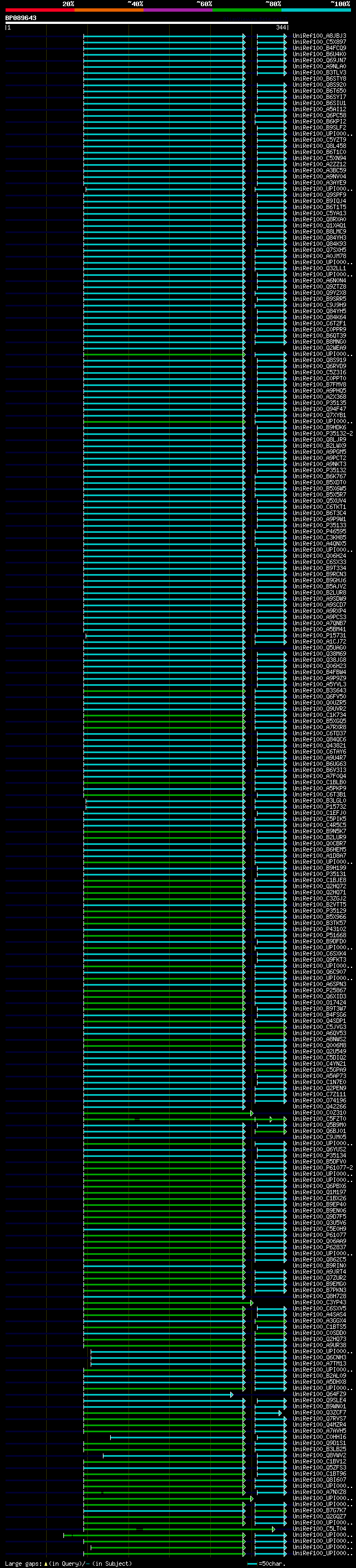The image size is (356, 1568).
Task: Click the UniRef100_C0Z310 label
Action: coord(319,1114)
